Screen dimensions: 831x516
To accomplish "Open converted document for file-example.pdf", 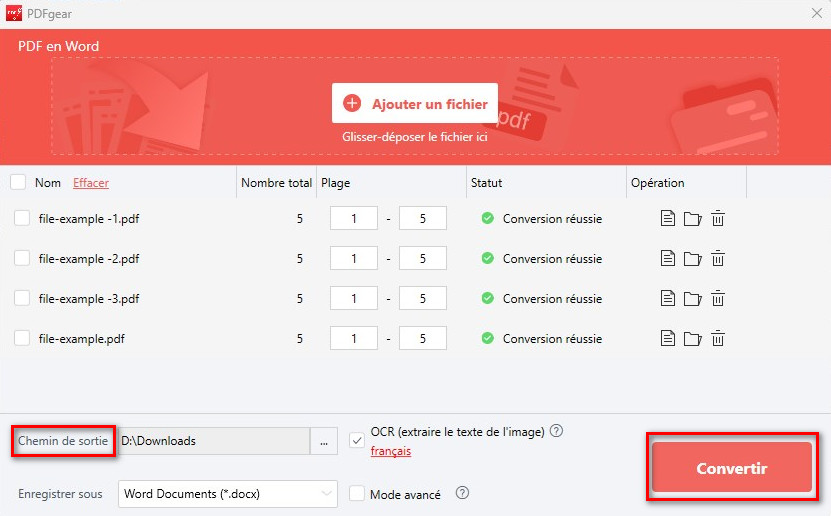I will click(x=667, y=339).
